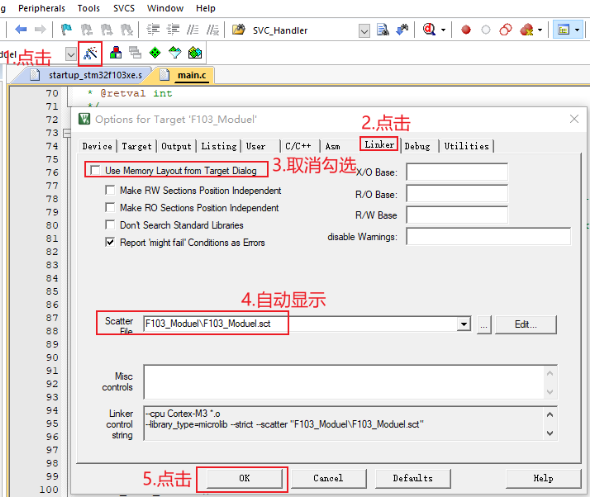Click the File Extensions colored blocks icon
This screenshot has height=503, width=595.
click(115, 53)
